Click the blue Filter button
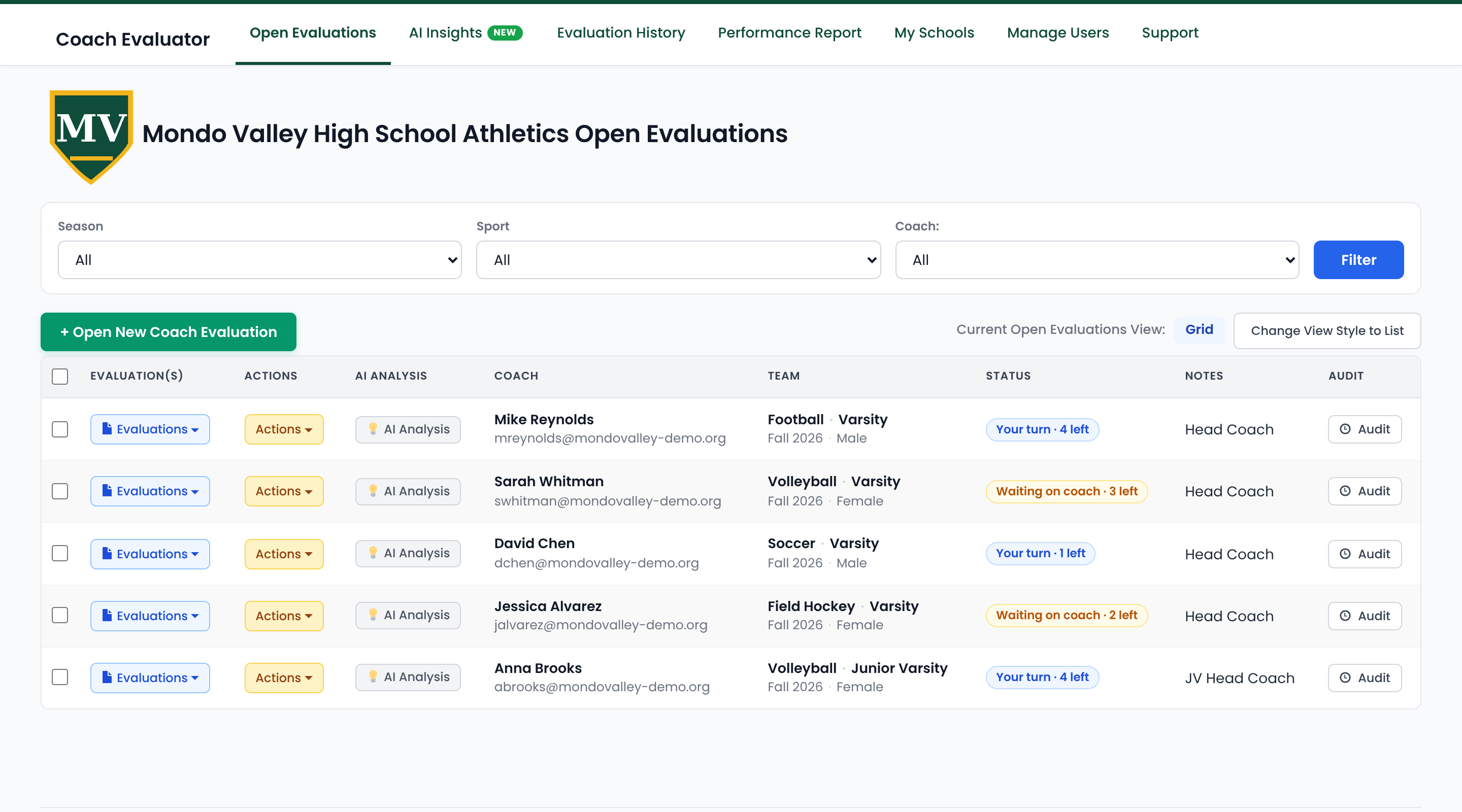Viewport: 1462px width, 812px height. 1359,260
